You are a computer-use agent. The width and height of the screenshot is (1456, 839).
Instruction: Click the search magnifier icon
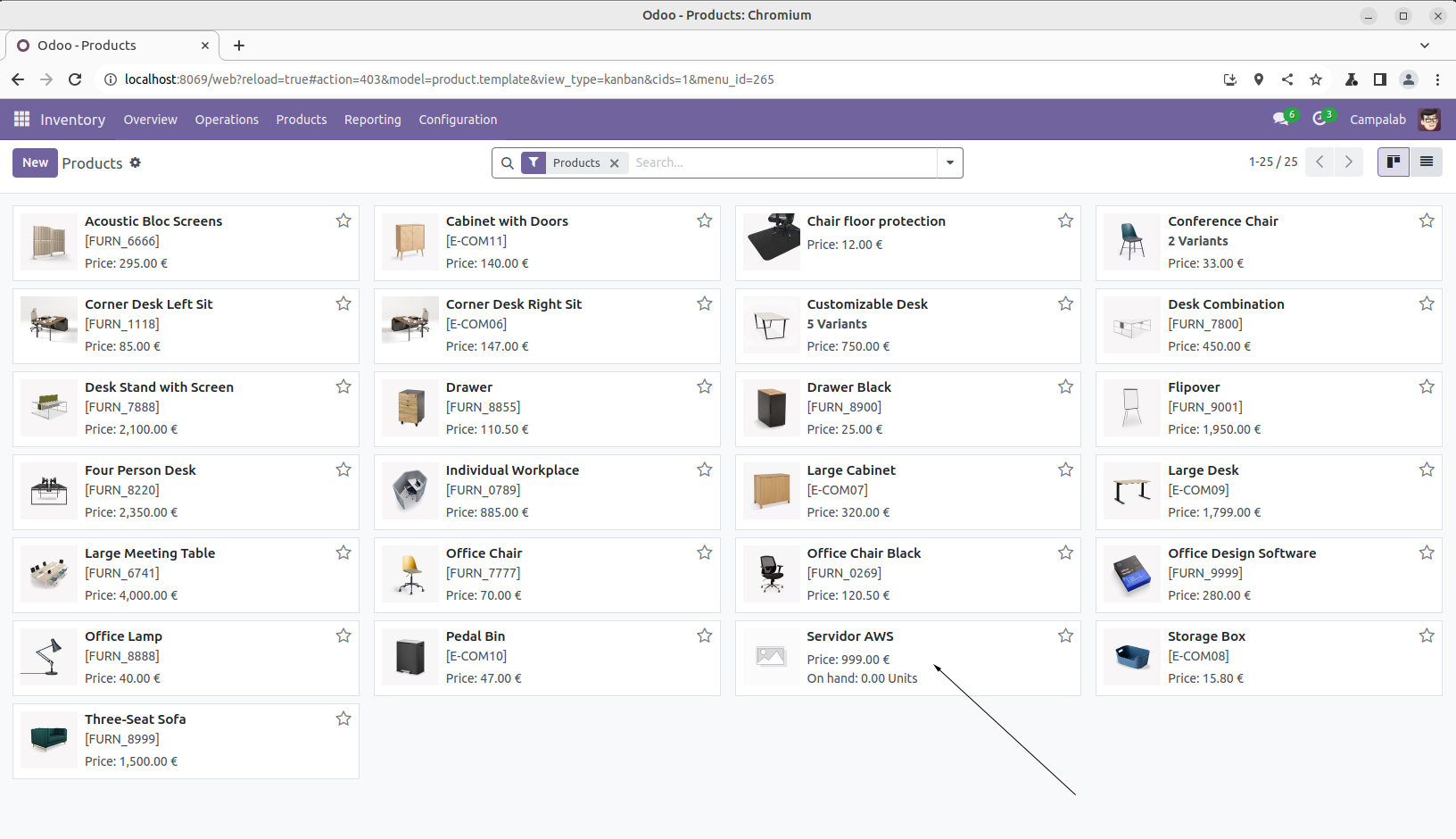[x=507, y=163]
